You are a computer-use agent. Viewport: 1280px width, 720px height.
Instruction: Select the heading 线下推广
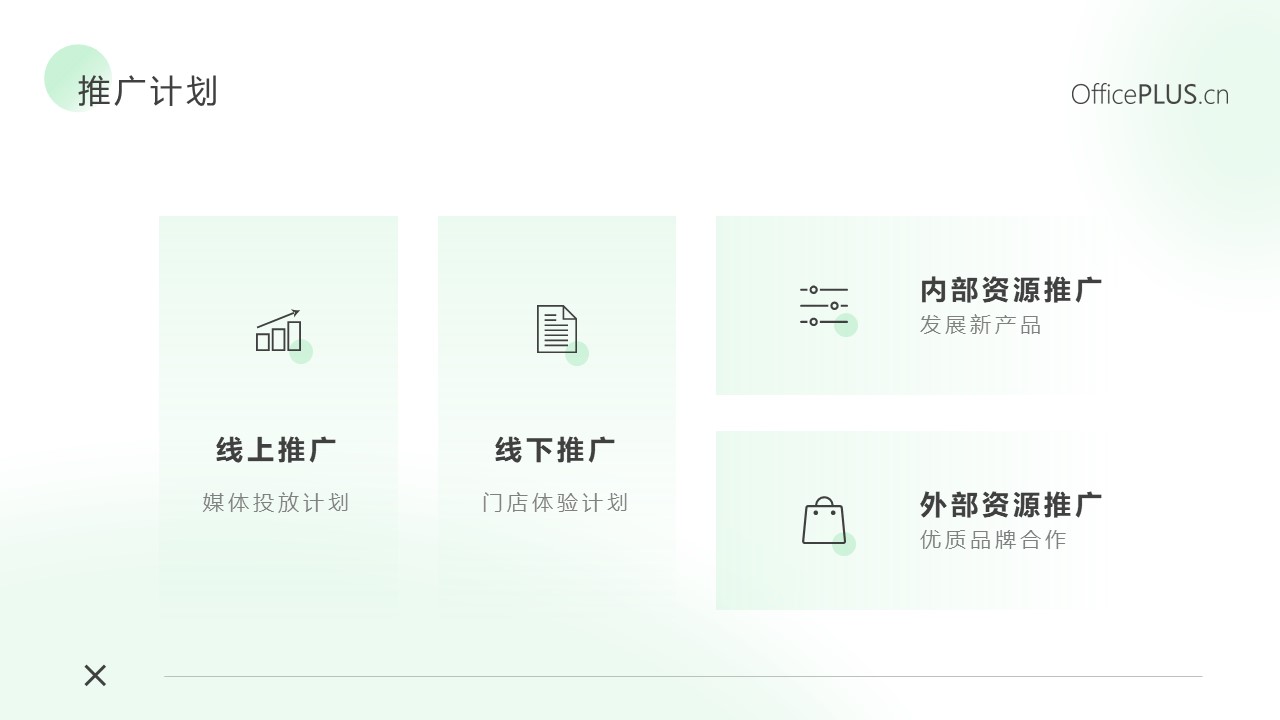pyautogui.click(x=555, y=450)
